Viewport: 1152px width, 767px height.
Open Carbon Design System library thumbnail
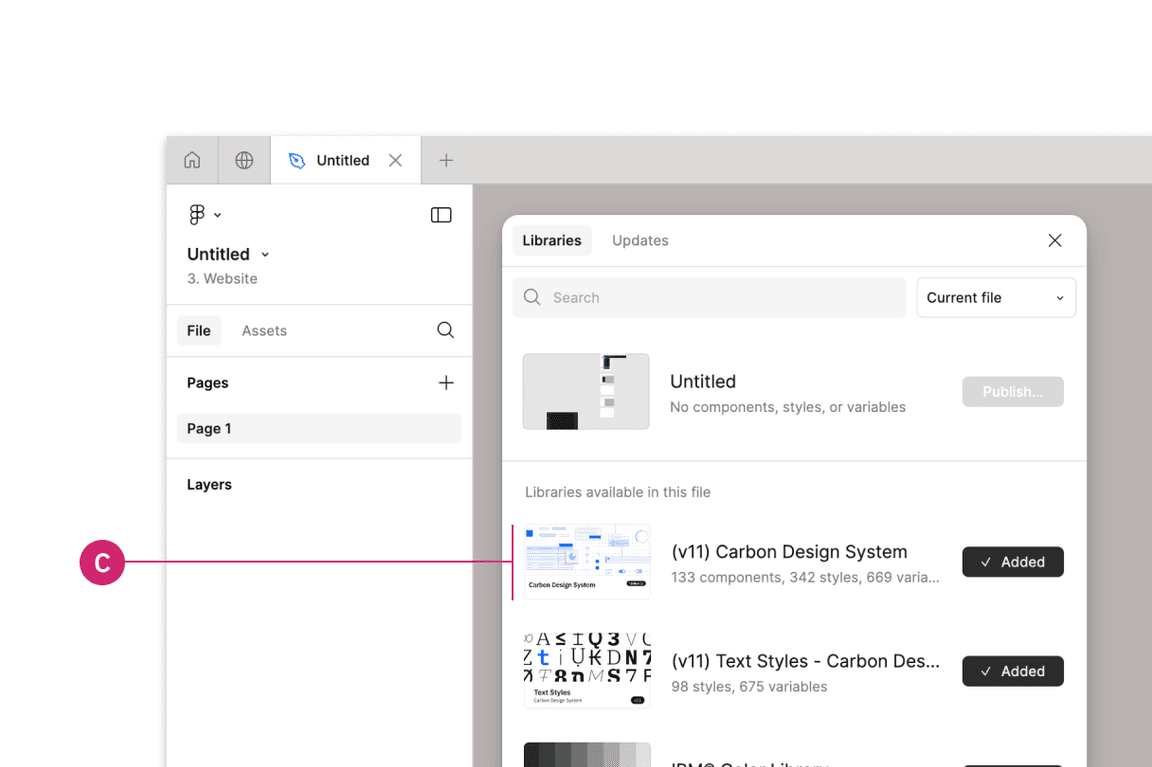(x=587, y=562)
